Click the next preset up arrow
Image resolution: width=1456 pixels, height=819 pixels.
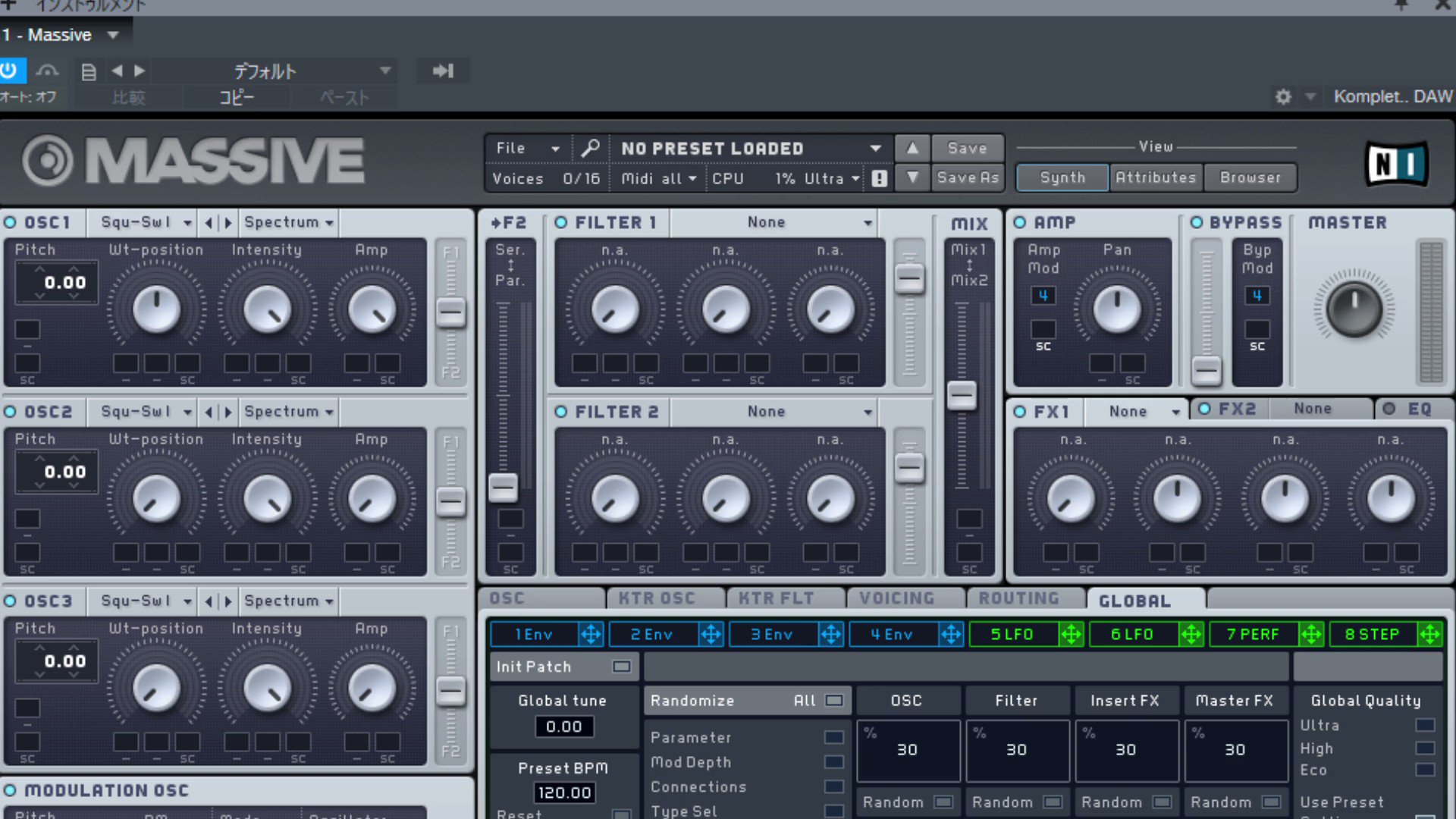(912, 148)
